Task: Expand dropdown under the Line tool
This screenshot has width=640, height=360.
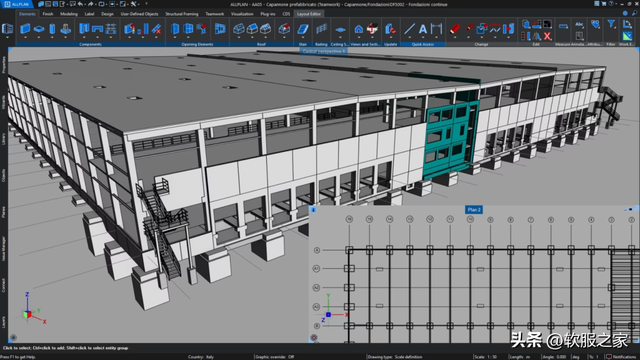Action: click(x=409, y=38)
